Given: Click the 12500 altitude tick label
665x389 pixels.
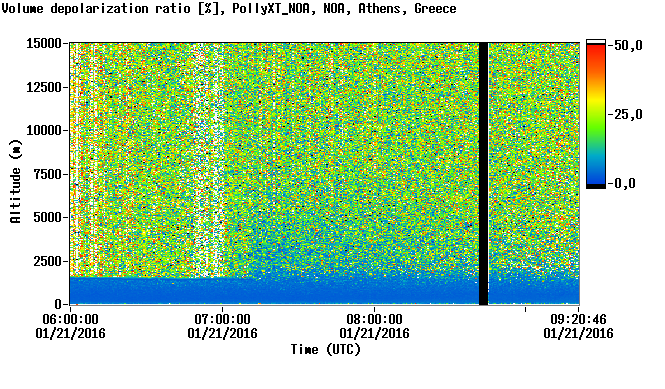Looking at the screenshot, I should click(44, 87).
